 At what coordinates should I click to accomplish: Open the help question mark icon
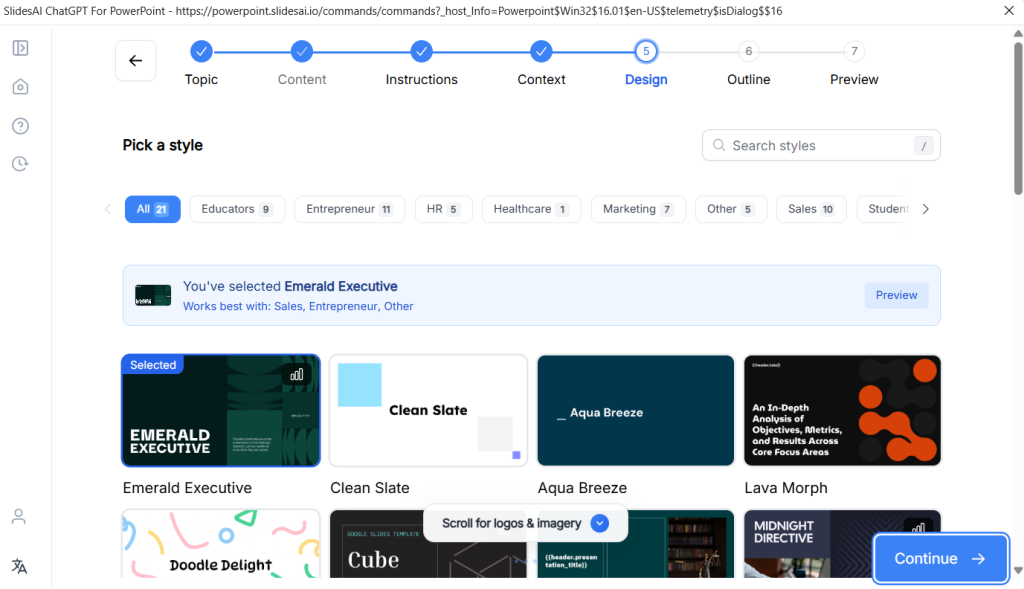coord(20,126)
